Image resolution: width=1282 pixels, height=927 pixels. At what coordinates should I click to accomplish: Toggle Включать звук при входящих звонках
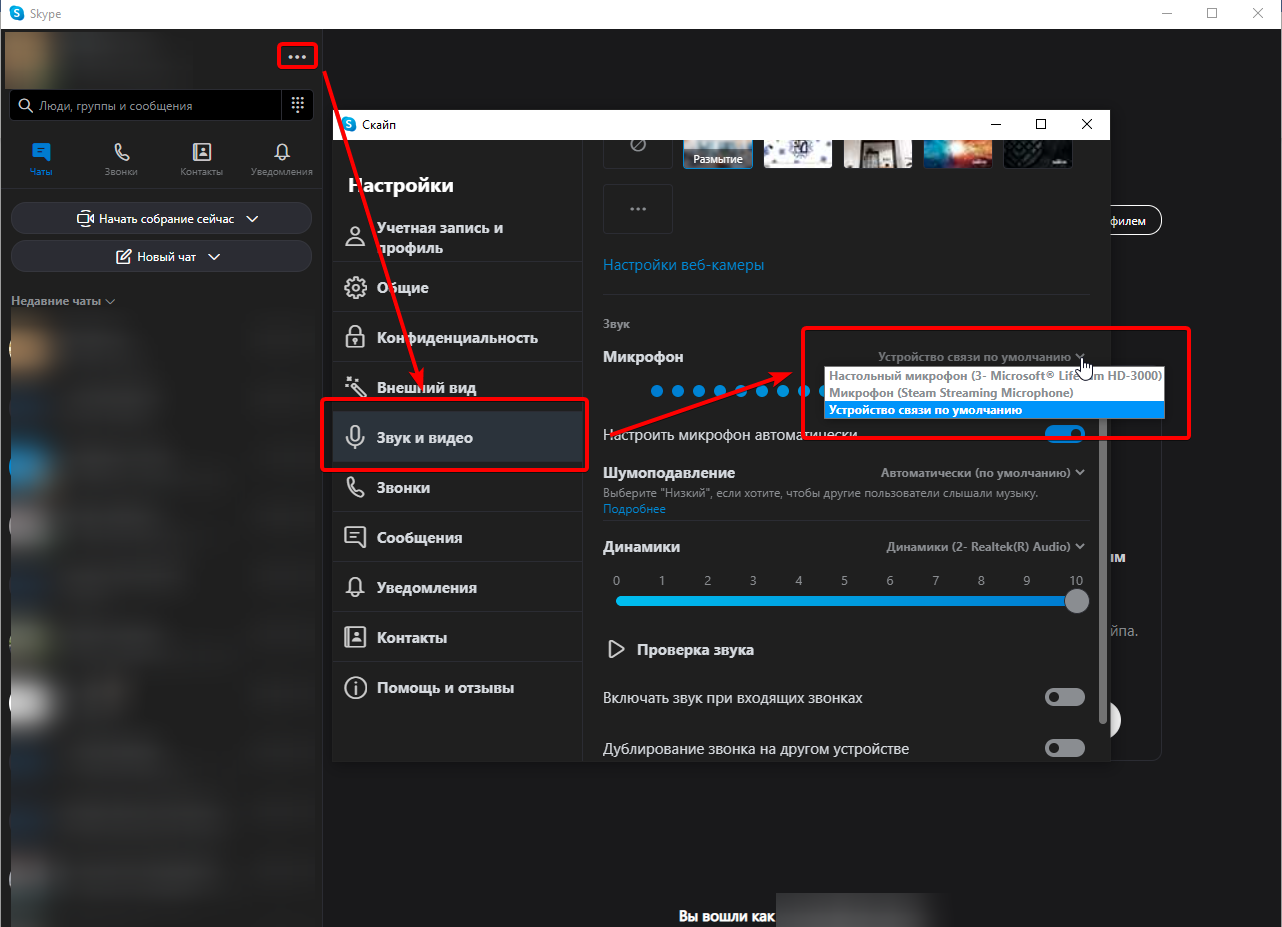pos(1065,697)
